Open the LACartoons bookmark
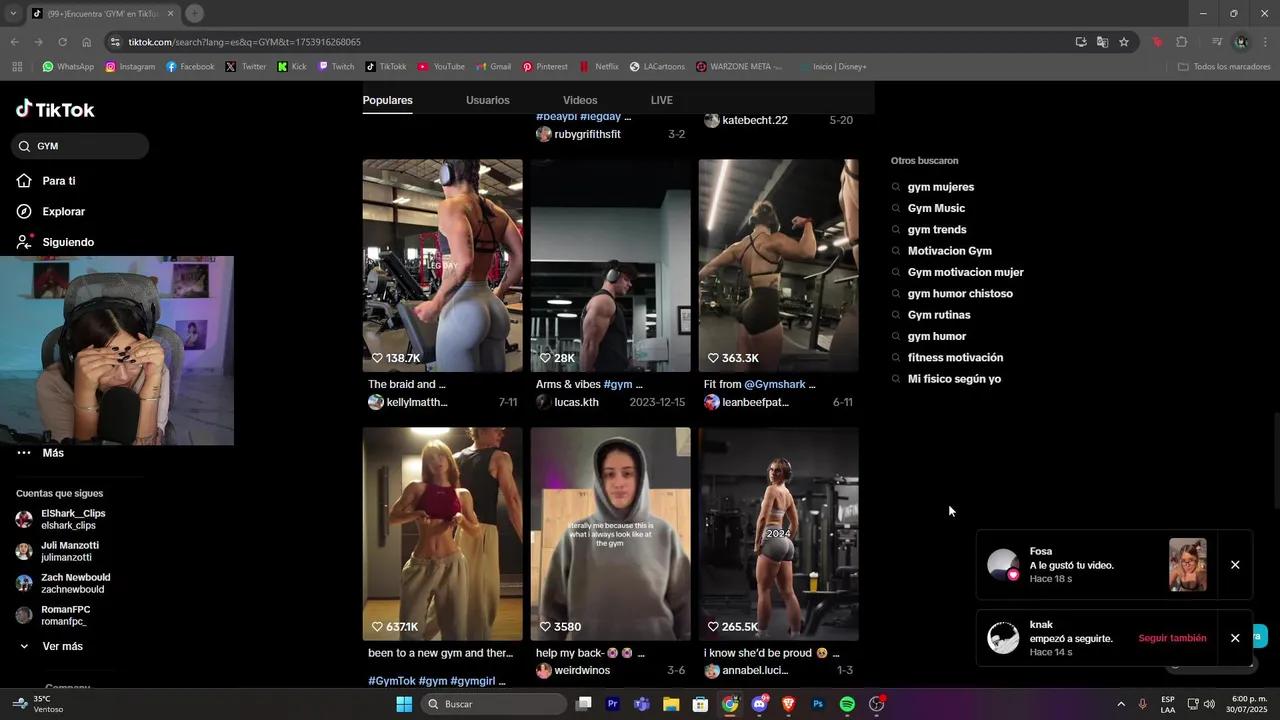Screen dimensions: 1280x720 657,67
